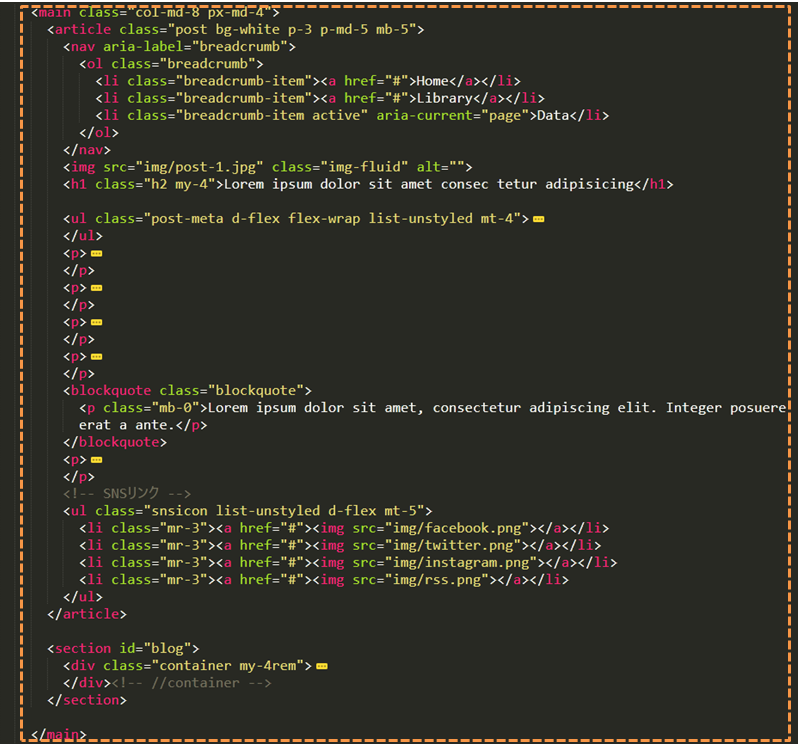Click the closing </ol> tag
Image resolution: width=800 pixels, height=745 pixels.
99,133
